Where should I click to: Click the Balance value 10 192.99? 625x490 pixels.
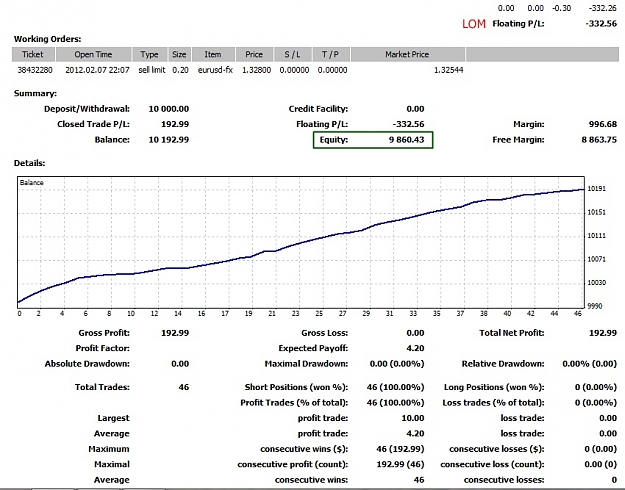click(169, 140)
